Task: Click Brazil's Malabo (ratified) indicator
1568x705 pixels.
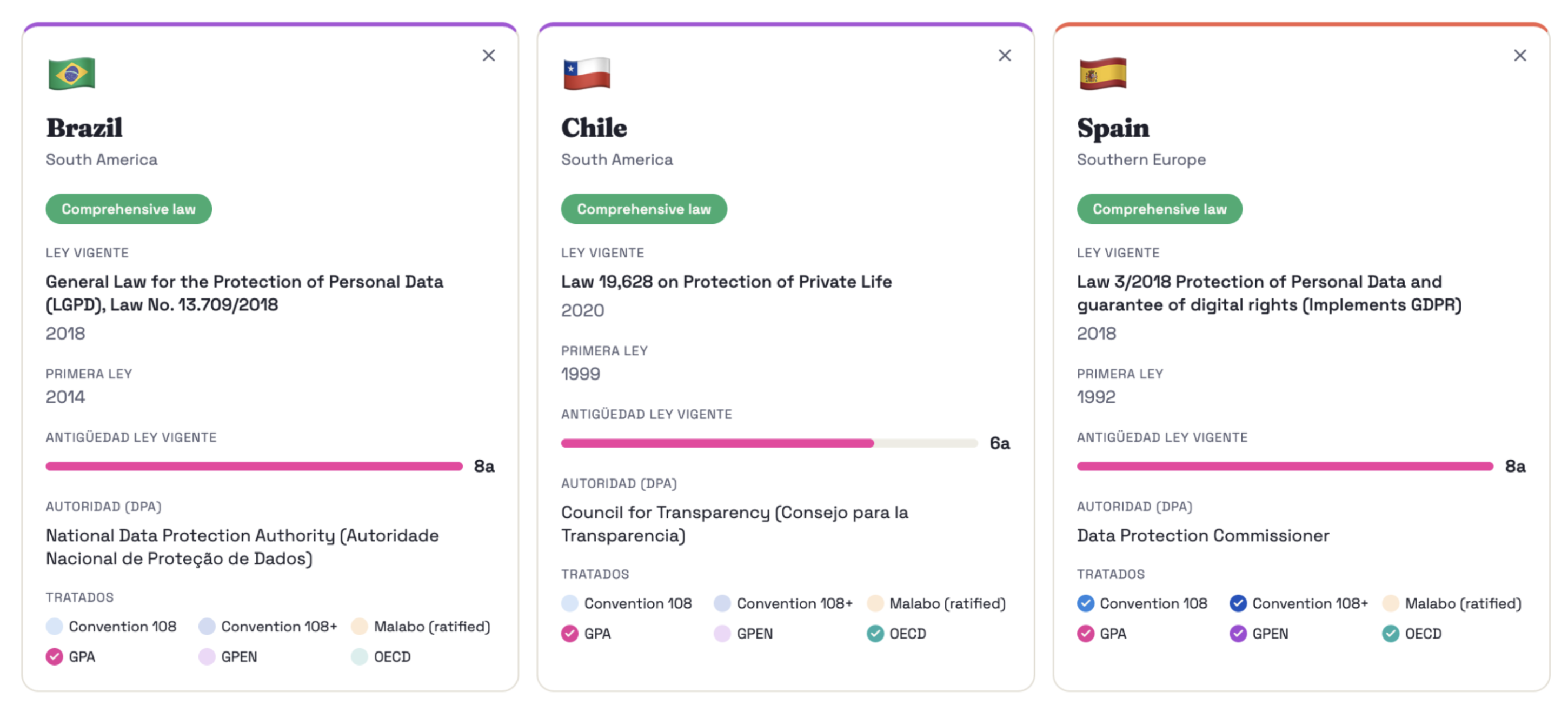Action: click(359, 626)
